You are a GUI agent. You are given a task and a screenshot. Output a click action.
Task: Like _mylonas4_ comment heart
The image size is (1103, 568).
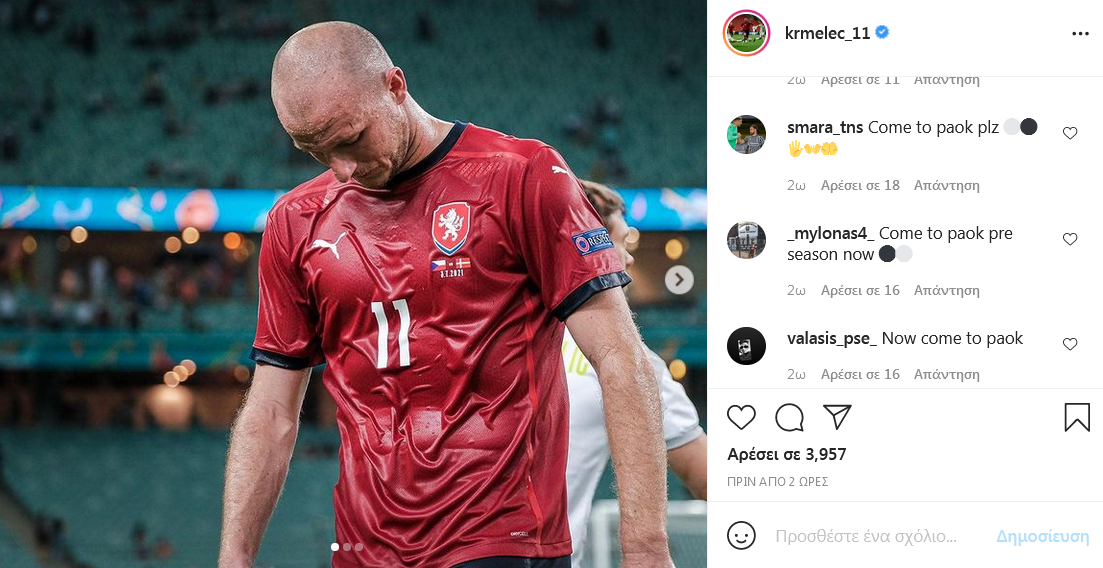(x=1070, y=239)
